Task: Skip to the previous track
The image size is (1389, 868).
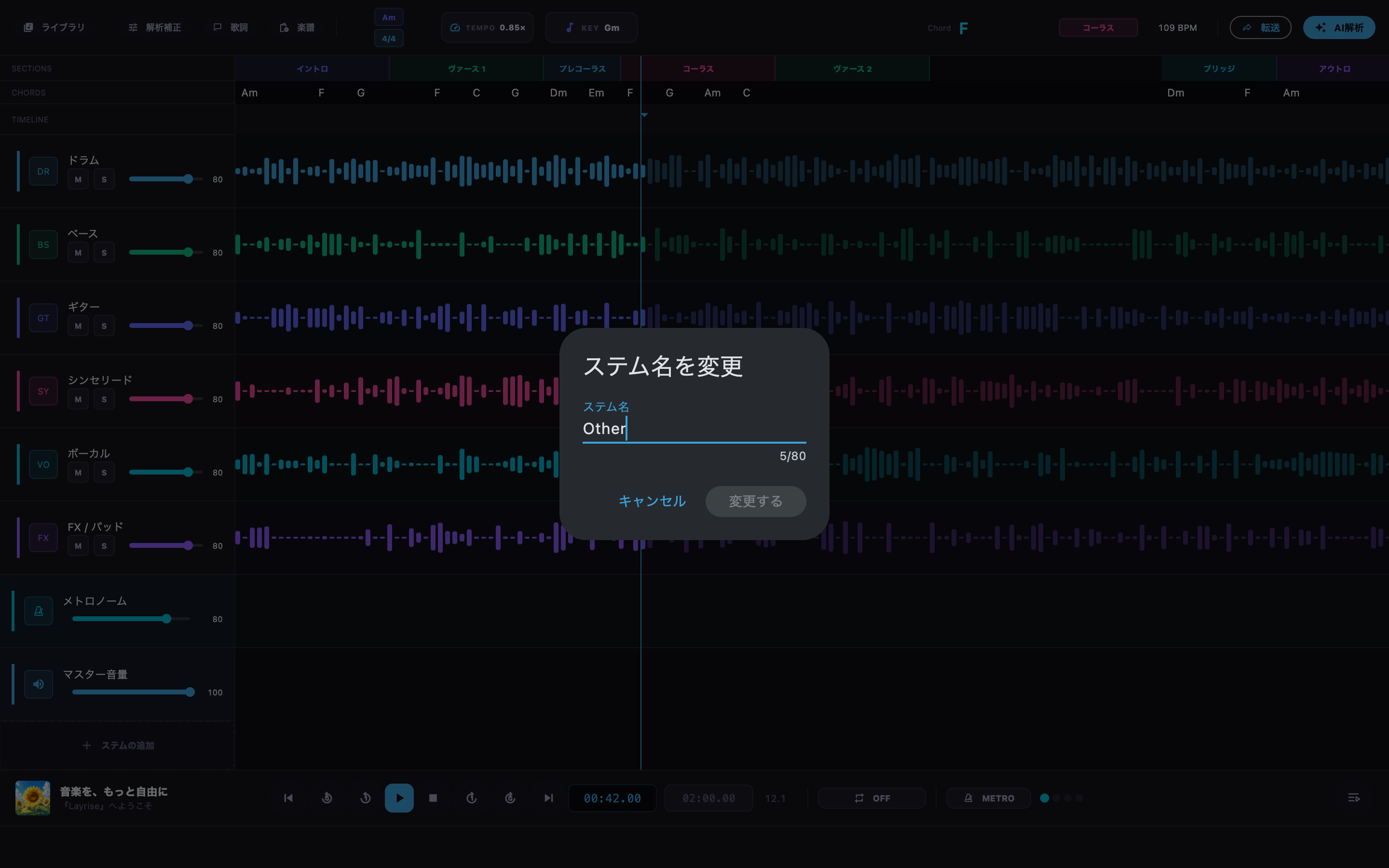Action: (x=288, y=798)
